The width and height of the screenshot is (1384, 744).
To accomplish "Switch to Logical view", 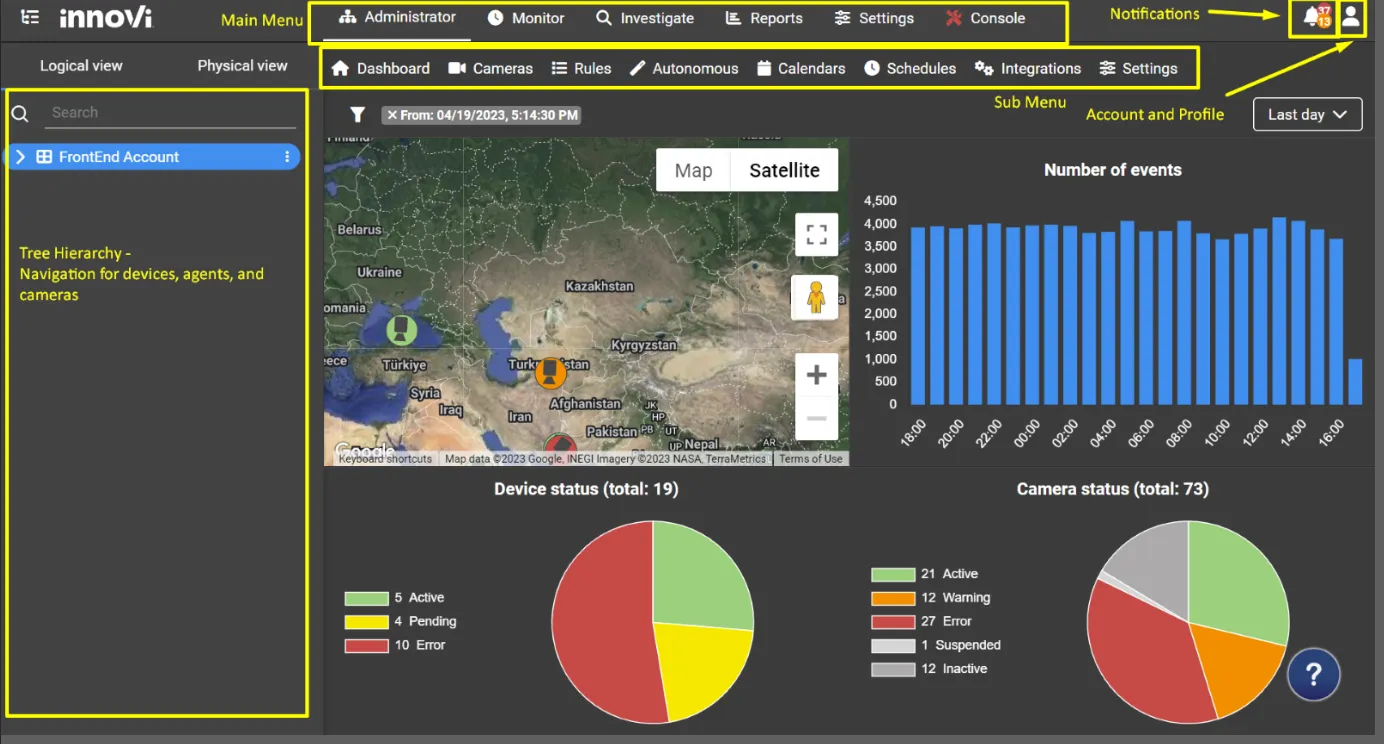I will click(81, 66).
